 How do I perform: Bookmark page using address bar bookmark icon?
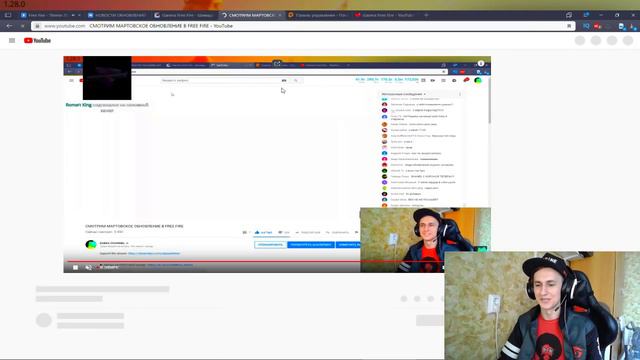click(x=569, y=26)
